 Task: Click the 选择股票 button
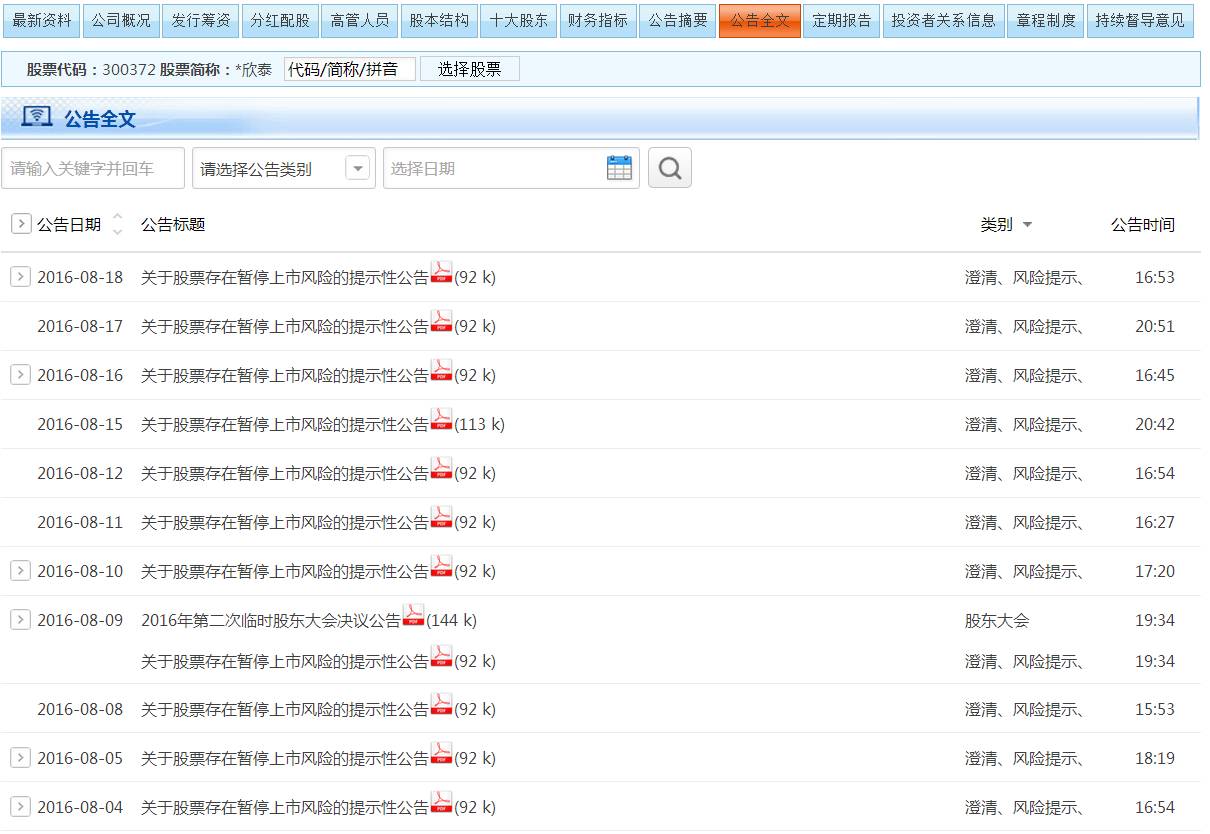pyautogui.click(x=469, y=69)
